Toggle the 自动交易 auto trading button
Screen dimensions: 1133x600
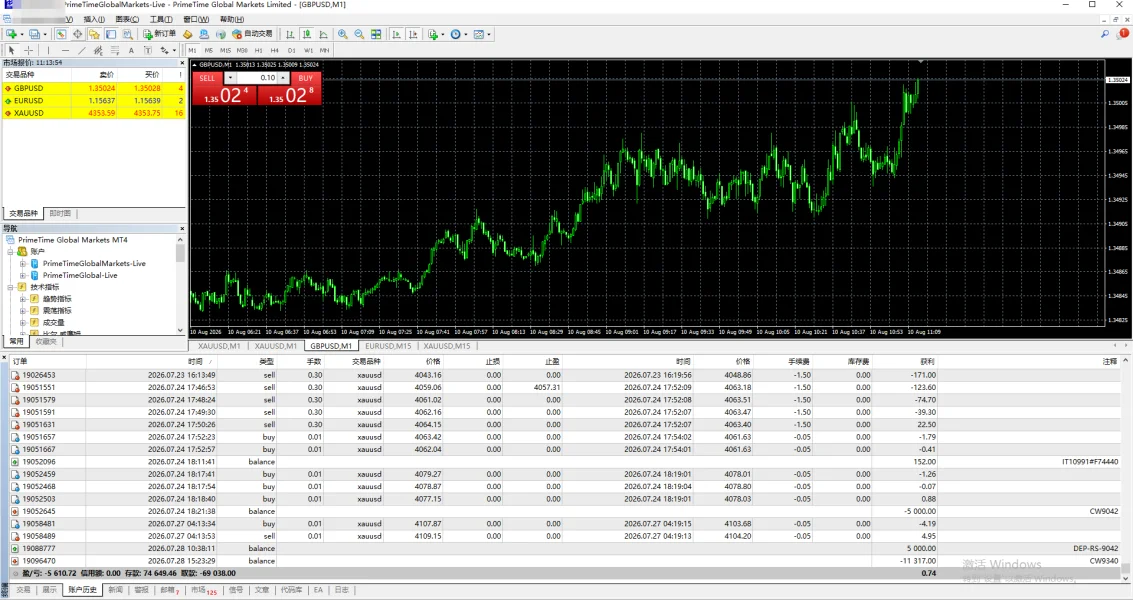tap(252, 34)
